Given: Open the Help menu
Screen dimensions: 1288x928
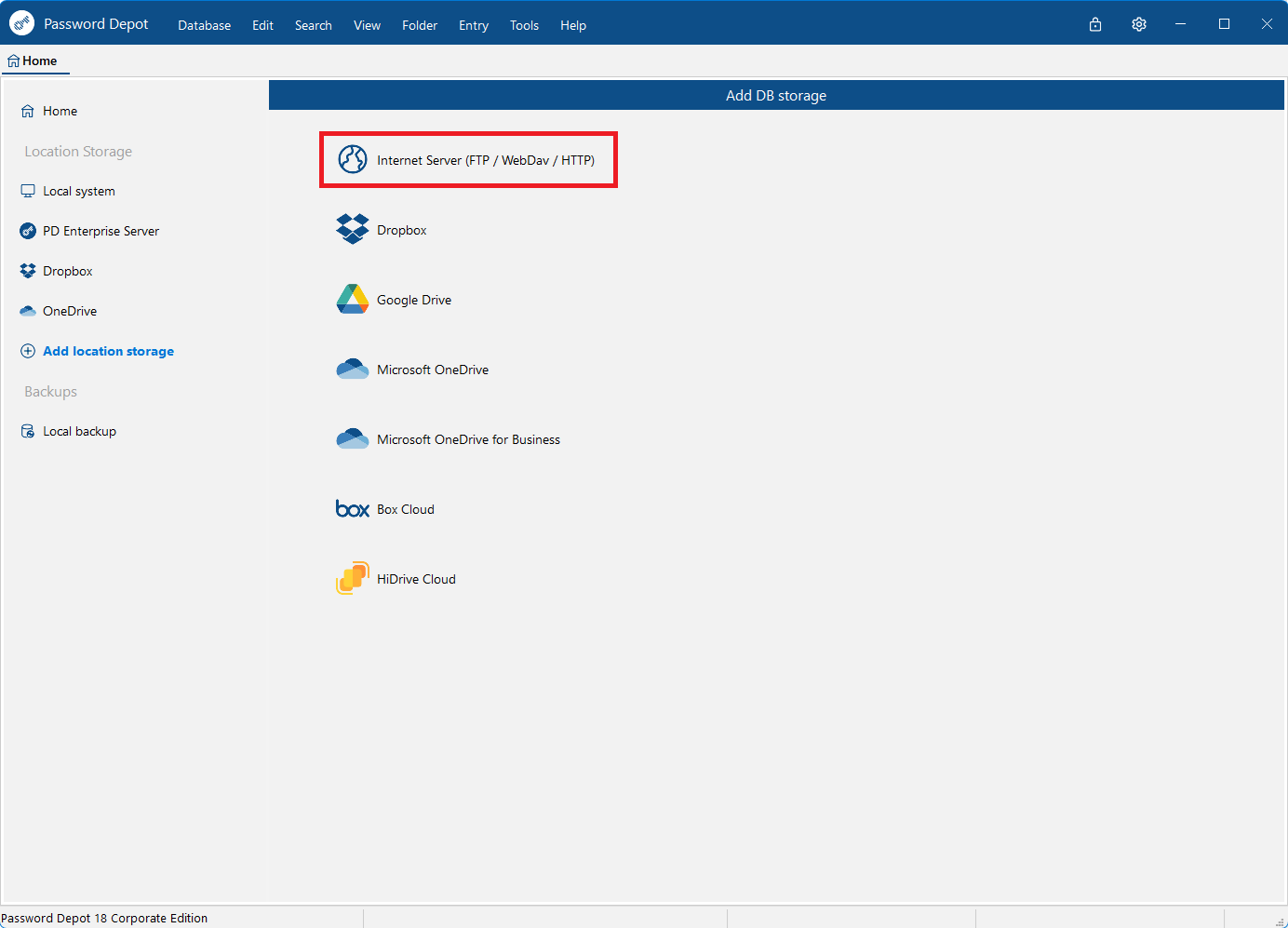Looking at the screenshot, I should tap(573, 25).
